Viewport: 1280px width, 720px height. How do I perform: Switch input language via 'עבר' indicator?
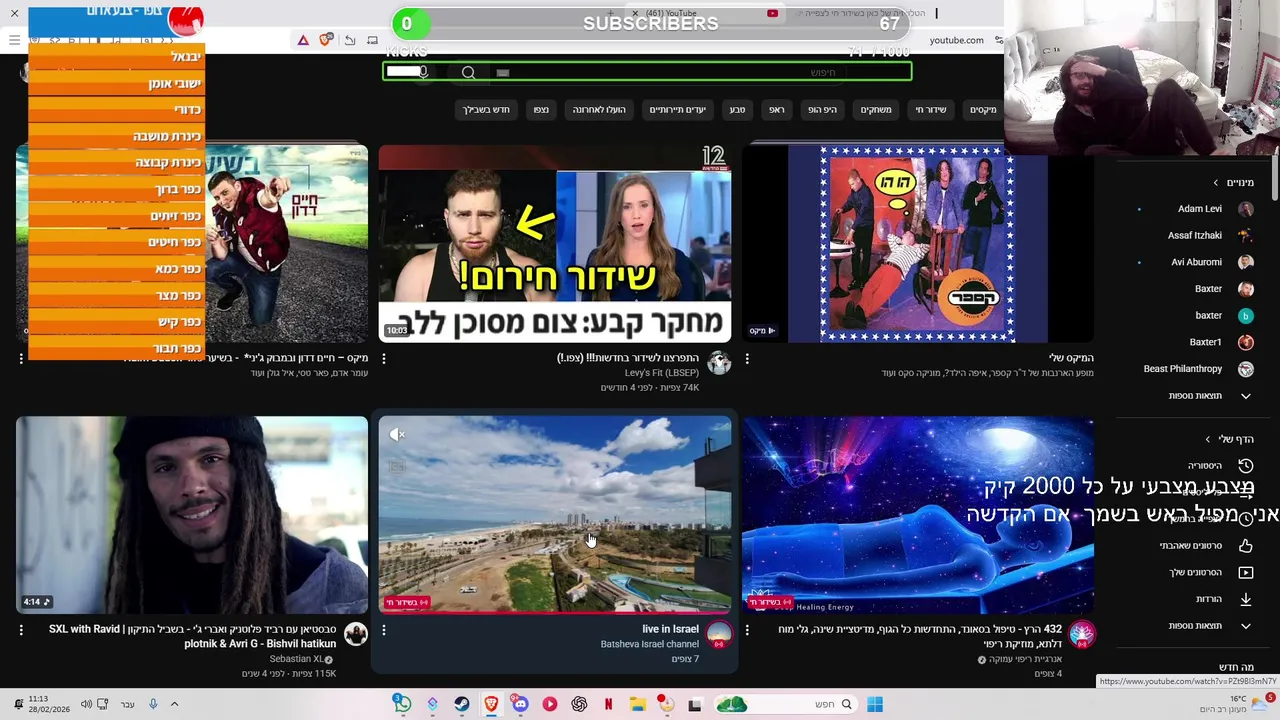(x=127, y=704)
